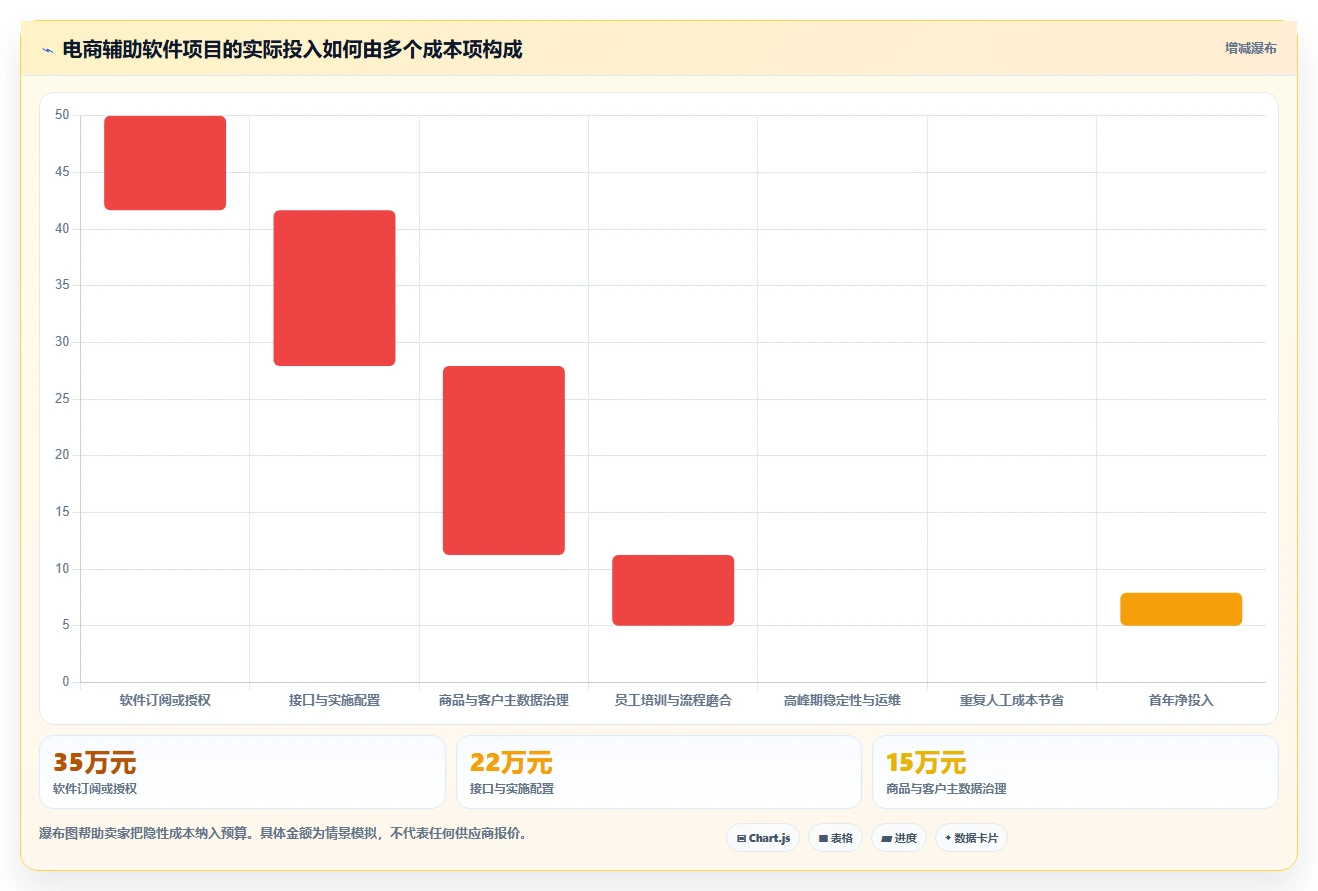Screen dimensions: 1318x891
Task: Click the chart title 电商辅助软件项目的实际投入
Action: (x=292, y=49)
